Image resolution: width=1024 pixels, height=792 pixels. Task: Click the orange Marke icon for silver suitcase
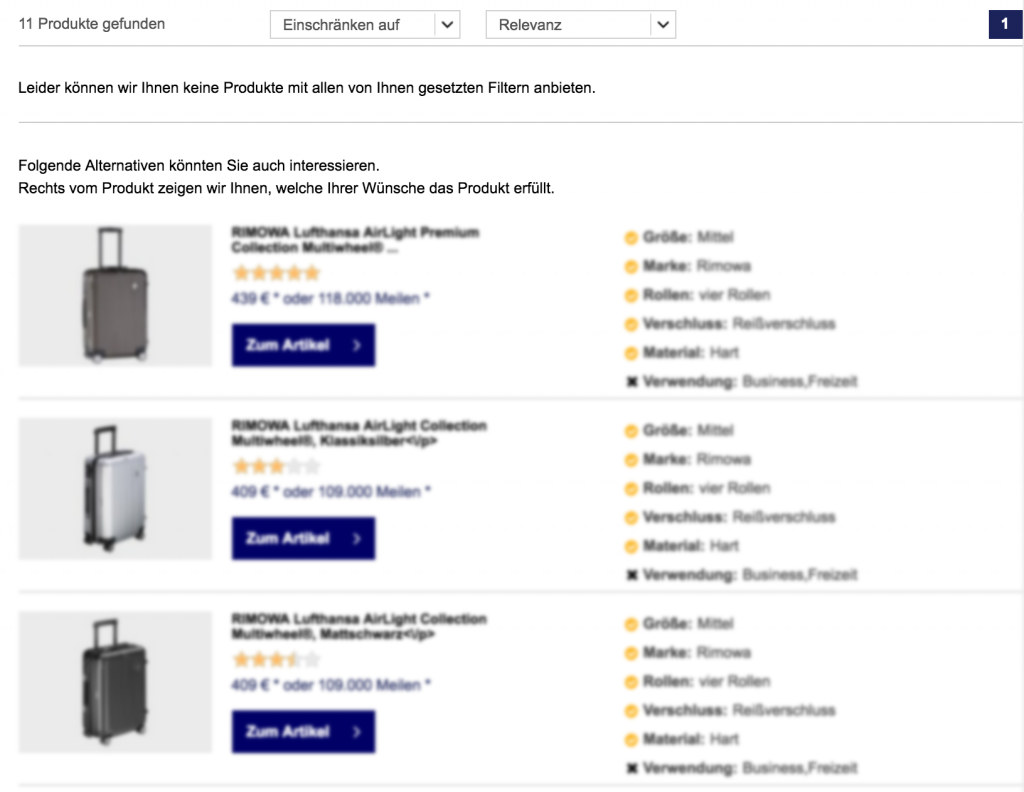(x=631, y=460)
